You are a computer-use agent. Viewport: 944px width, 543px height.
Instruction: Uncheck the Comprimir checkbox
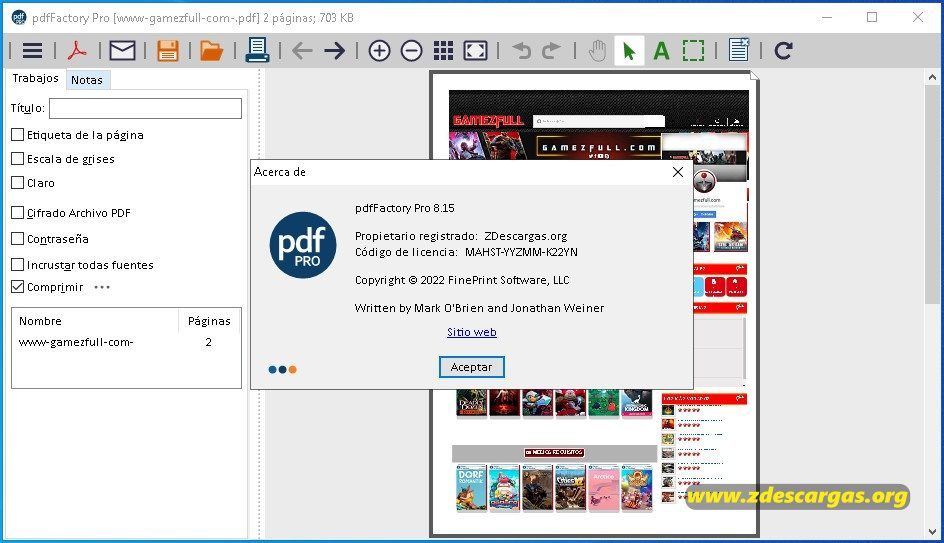click(x=17, y=287)
